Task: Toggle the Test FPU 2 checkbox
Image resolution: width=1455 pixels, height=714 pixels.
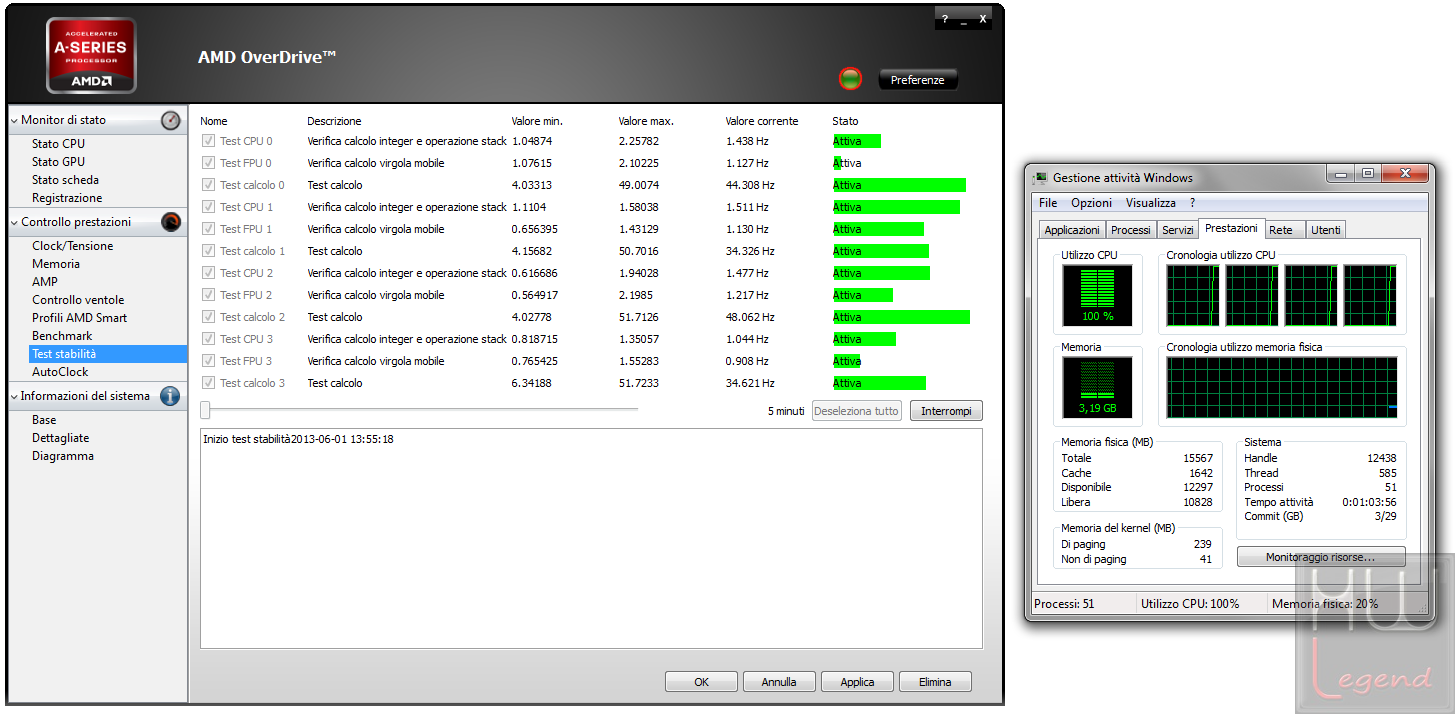Action: tap(208, 295)
